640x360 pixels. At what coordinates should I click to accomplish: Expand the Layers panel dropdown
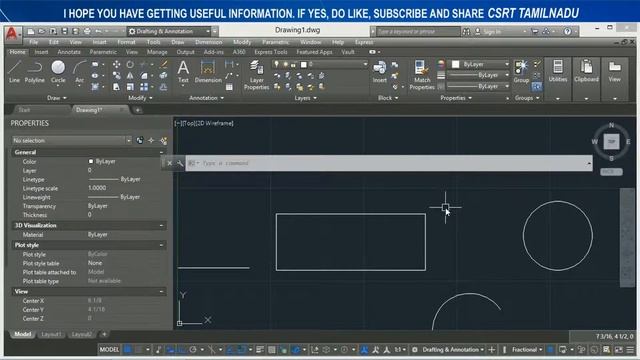305,98
